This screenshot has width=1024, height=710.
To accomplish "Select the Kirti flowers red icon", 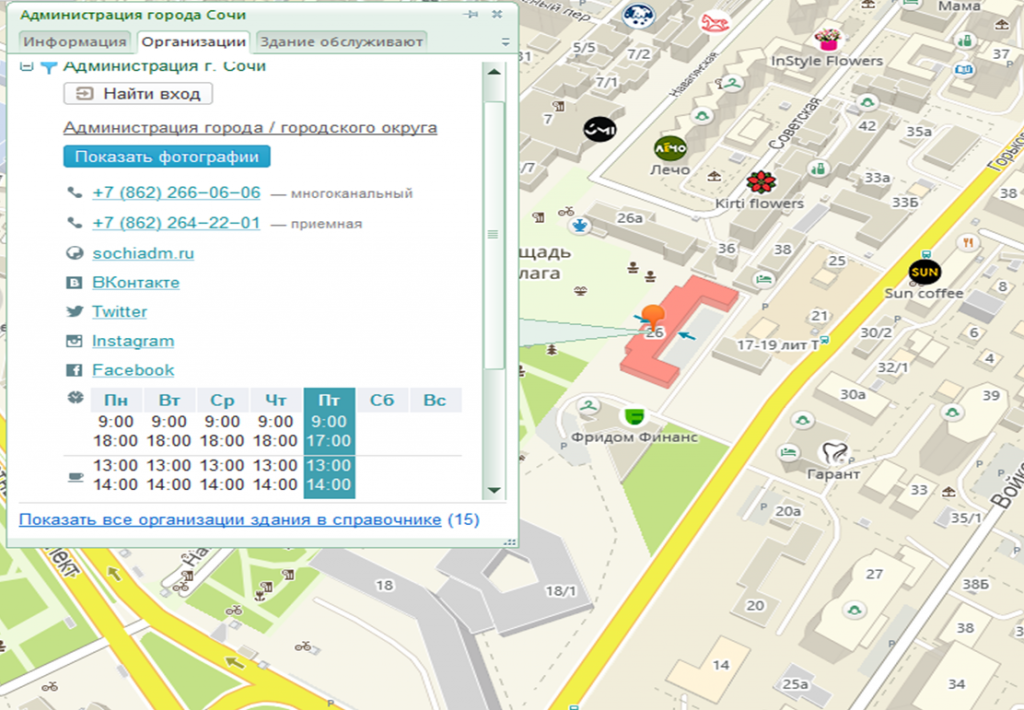I will click(x=761, y=182).
